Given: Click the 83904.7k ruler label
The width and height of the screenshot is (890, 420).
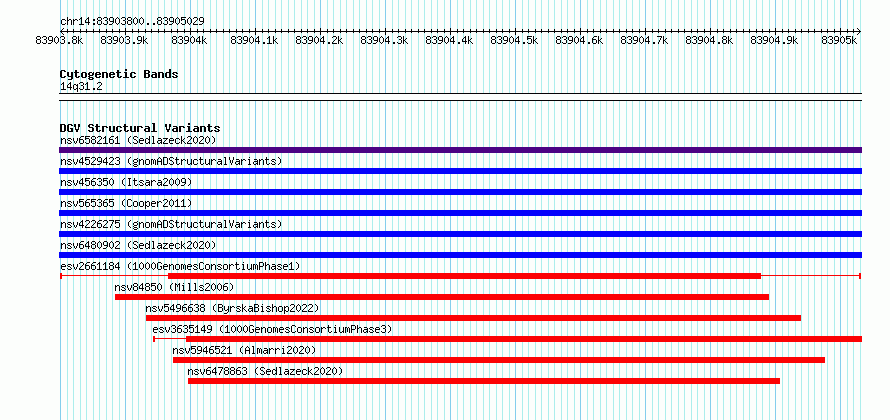Looking at the screenshot, I should 644,41.
